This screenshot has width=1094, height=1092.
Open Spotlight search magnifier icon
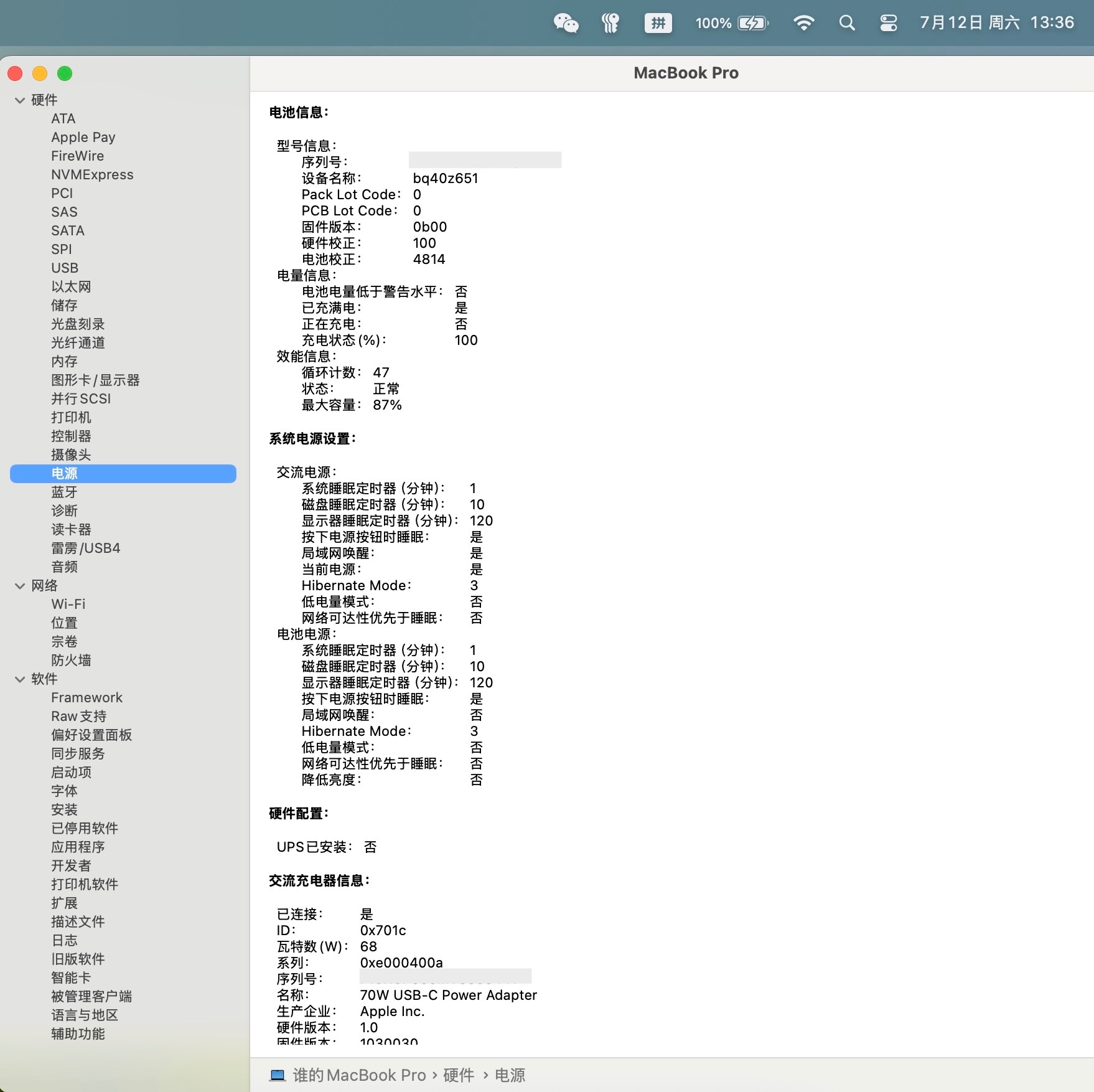click(846, 23)
